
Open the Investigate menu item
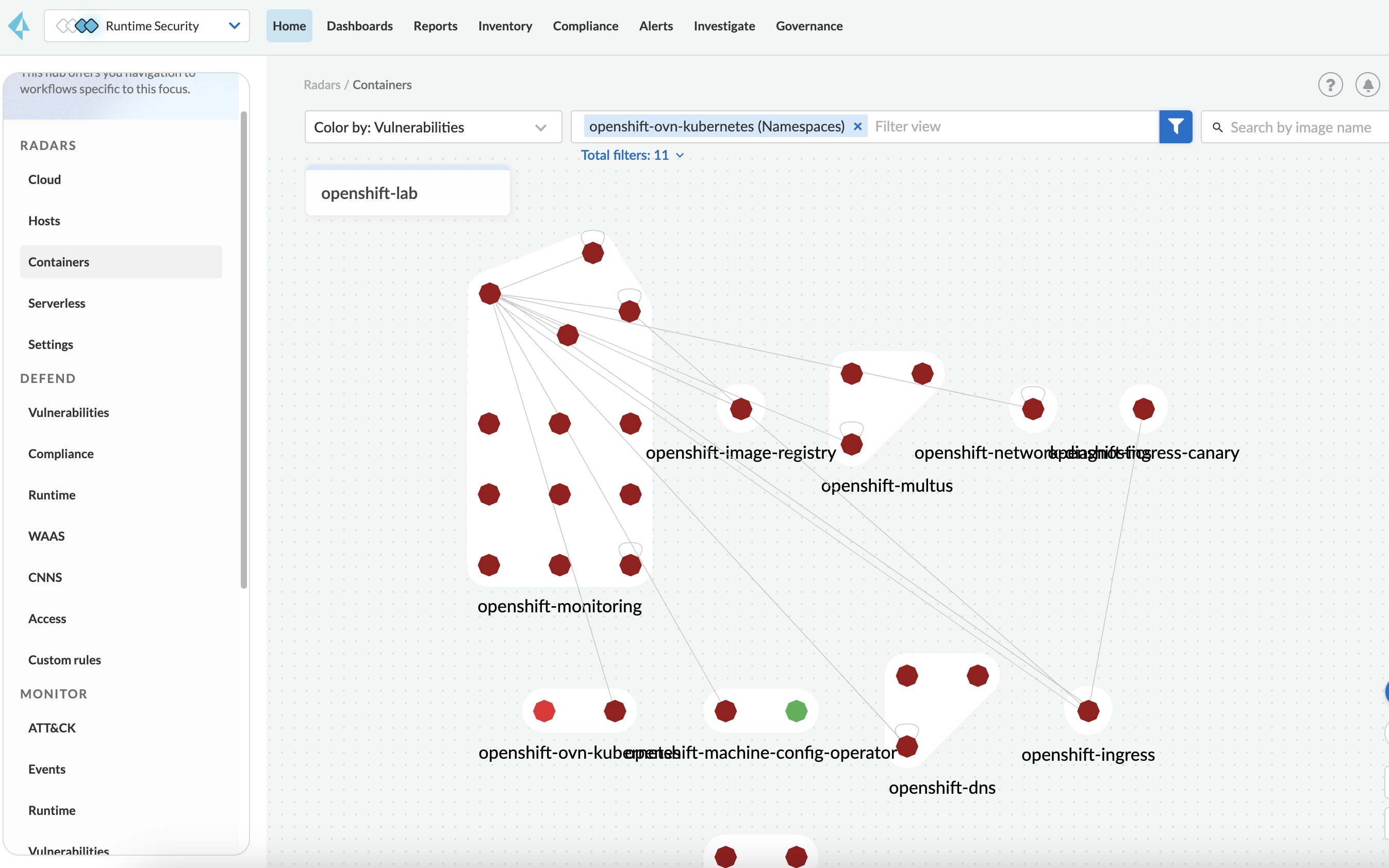pos(723,26)
